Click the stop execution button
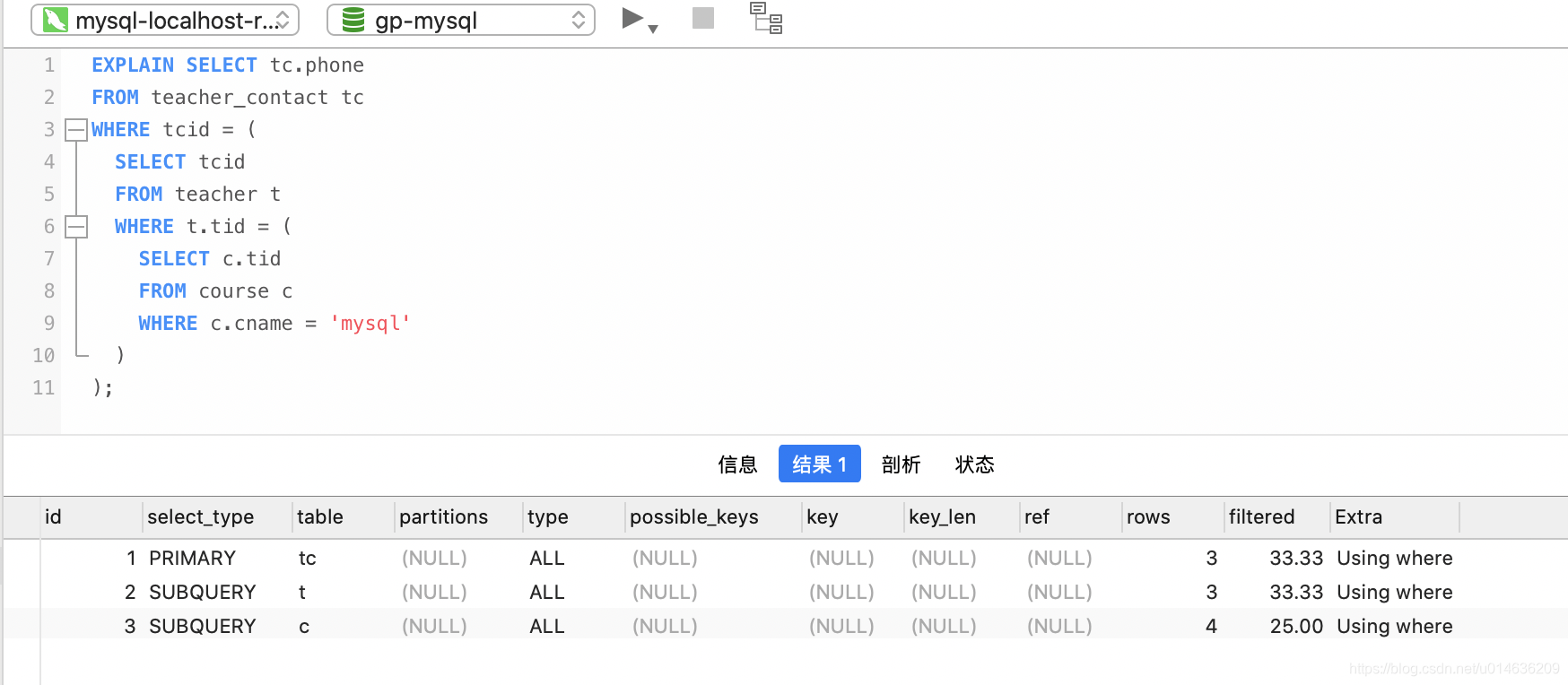The width and height of the screenshot is (1568, 685). tap(703, 18)
